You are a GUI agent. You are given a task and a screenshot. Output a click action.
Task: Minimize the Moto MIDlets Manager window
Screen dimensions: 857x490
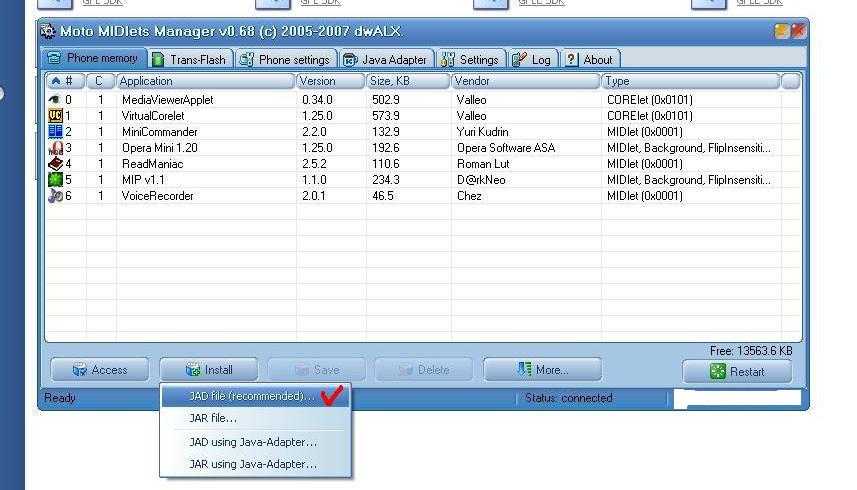pos(782,31)
